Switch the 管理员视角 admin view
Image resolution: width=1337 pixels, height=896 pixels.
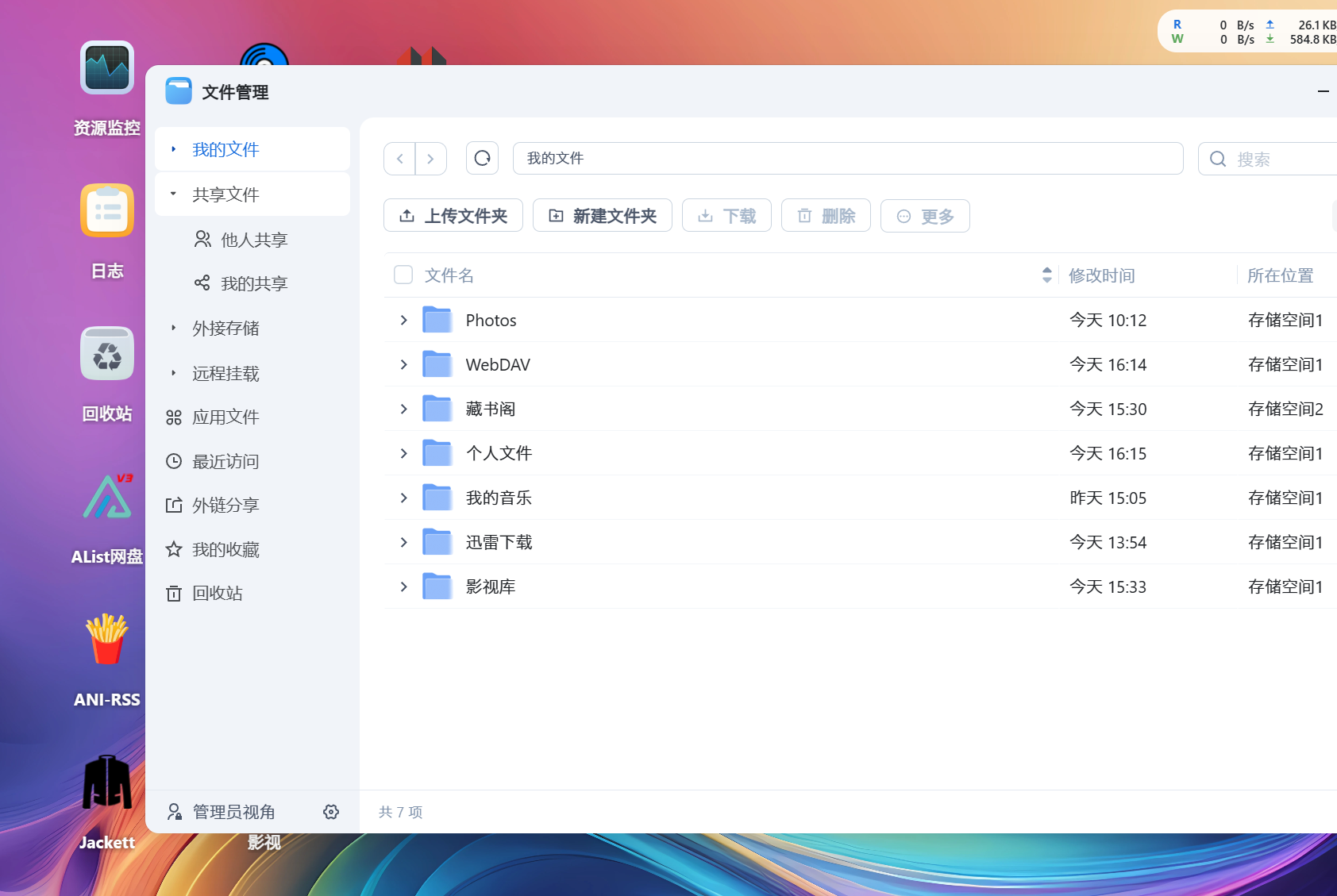222,812
